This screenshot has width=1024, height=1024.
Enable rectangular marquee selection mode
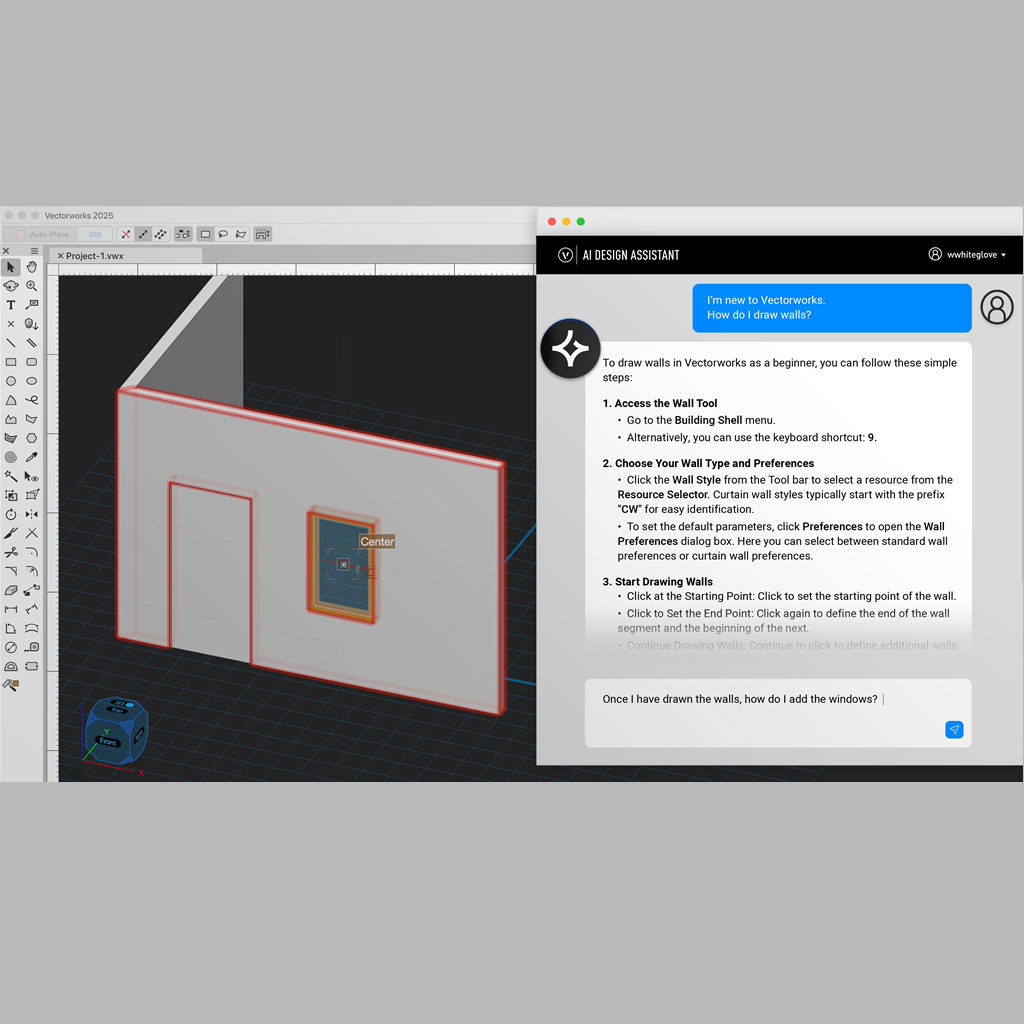(x=206, y=234)
